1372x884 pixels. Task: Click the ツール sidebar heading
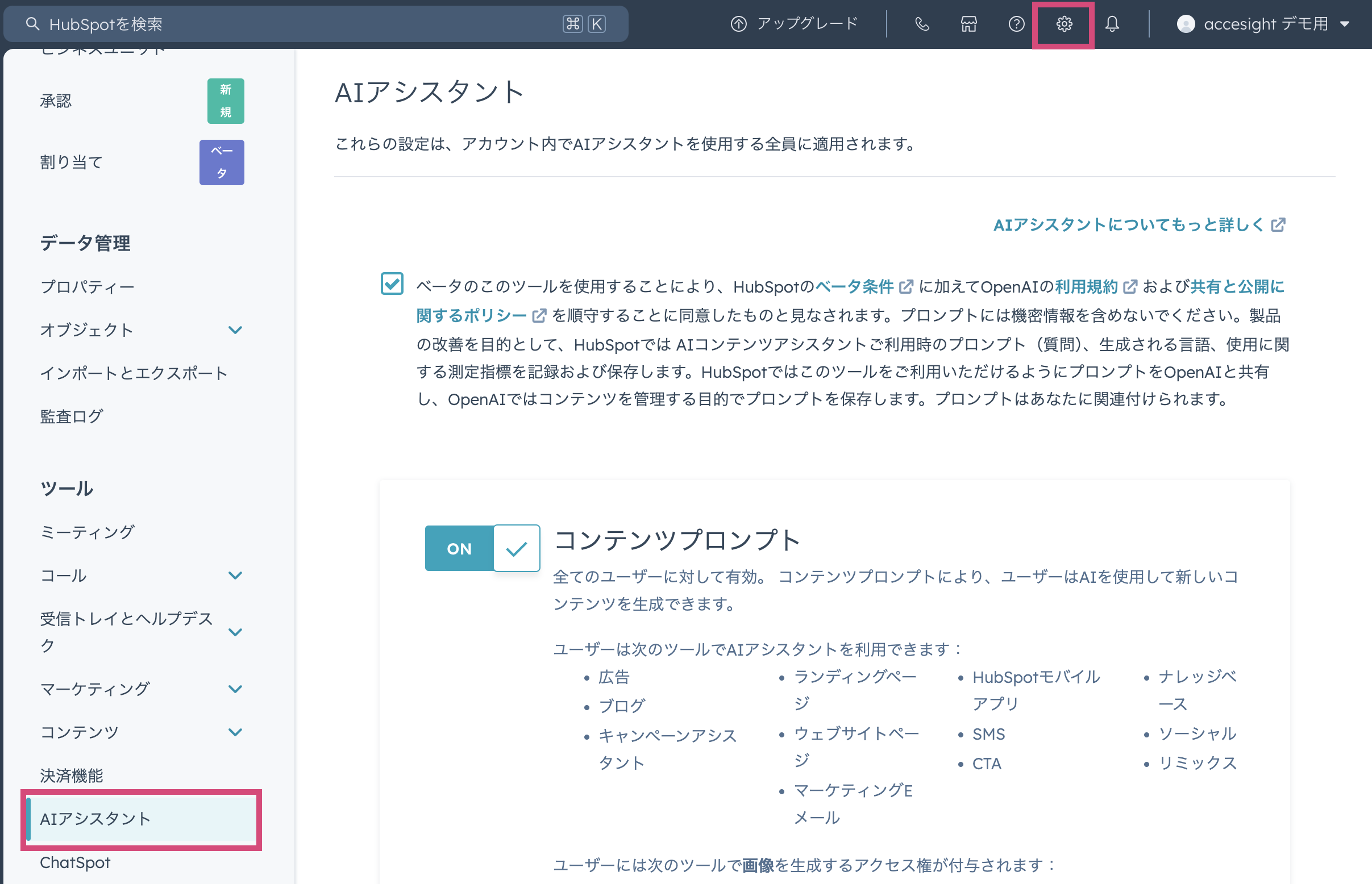click(66, 489)
